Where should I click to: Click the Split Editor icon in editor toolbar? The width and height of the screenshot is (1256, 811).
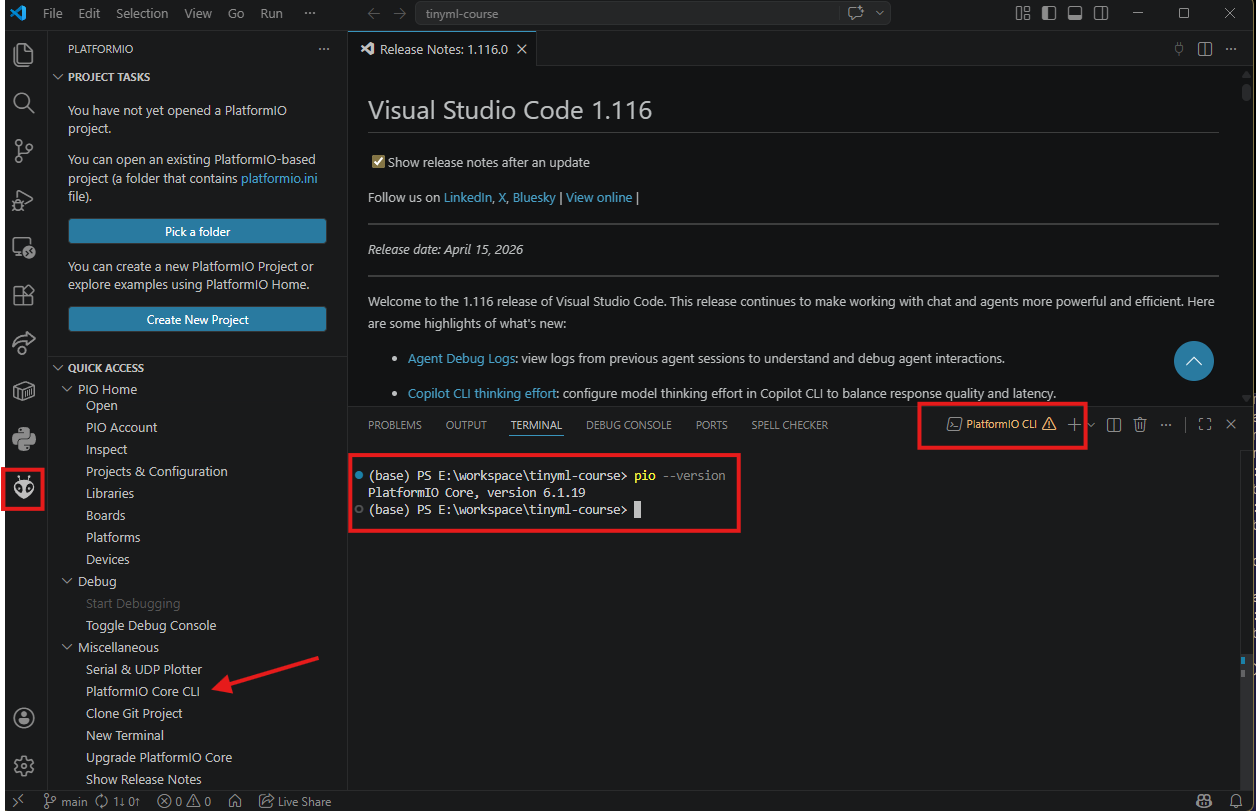(1205, 49)
